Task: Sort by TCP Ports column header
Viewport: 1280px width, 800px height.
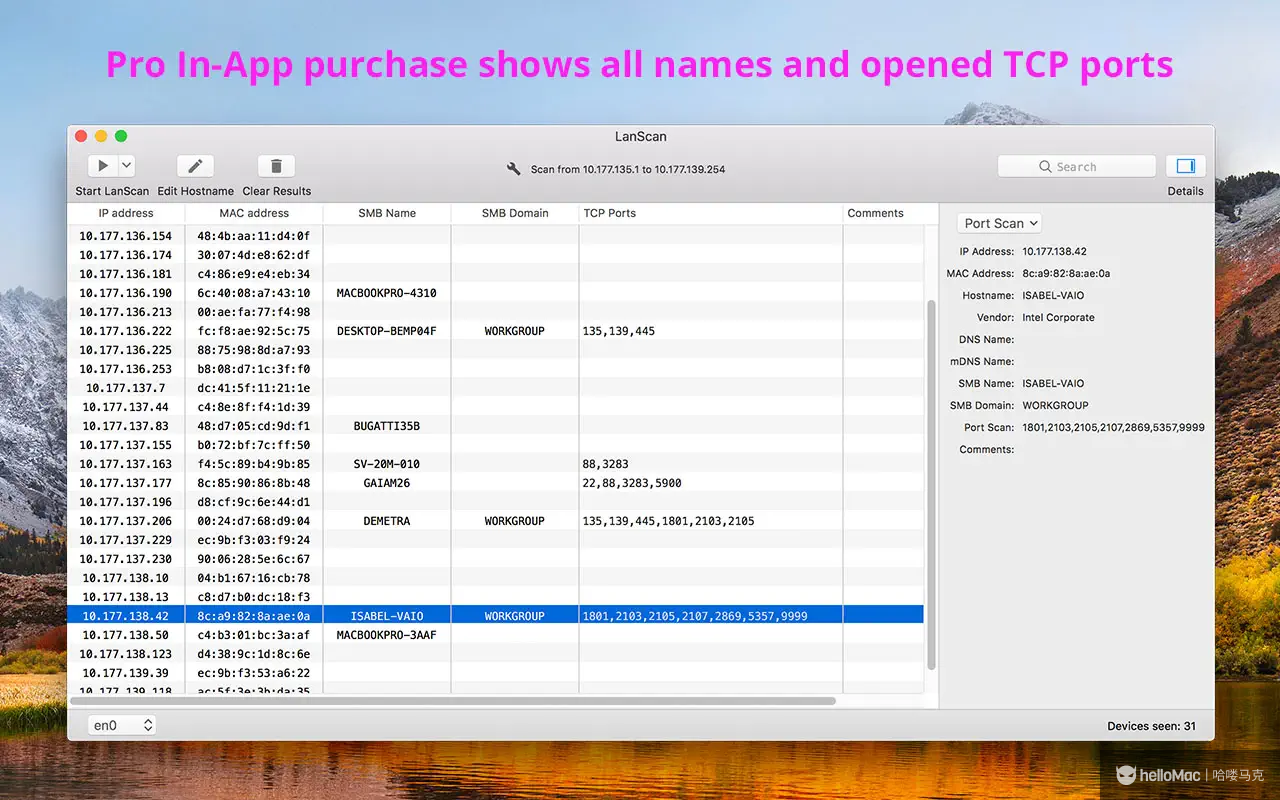Action: [x=710, y=213]
